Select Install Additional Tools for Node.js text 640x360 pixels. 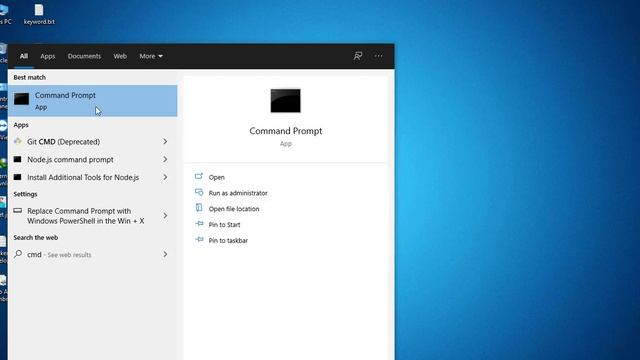pos(83,178)
